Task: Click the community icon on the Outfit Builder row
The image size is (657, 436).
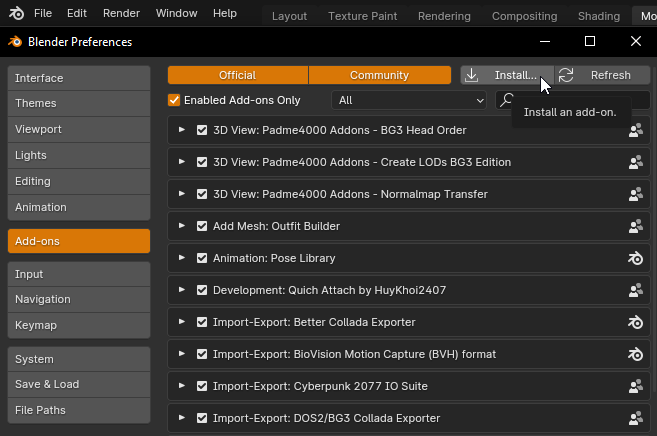Action: point(635,226)
